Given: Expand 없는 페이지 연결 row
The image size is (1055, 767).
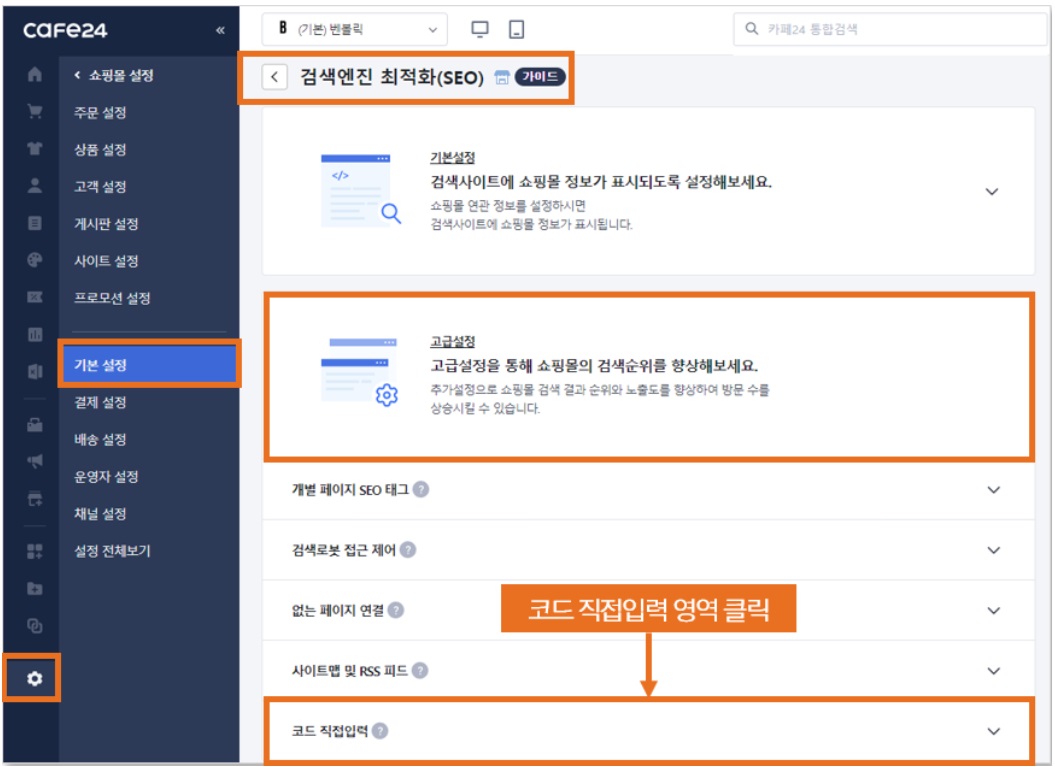Looking at the screenshot, I should point(994,611).
